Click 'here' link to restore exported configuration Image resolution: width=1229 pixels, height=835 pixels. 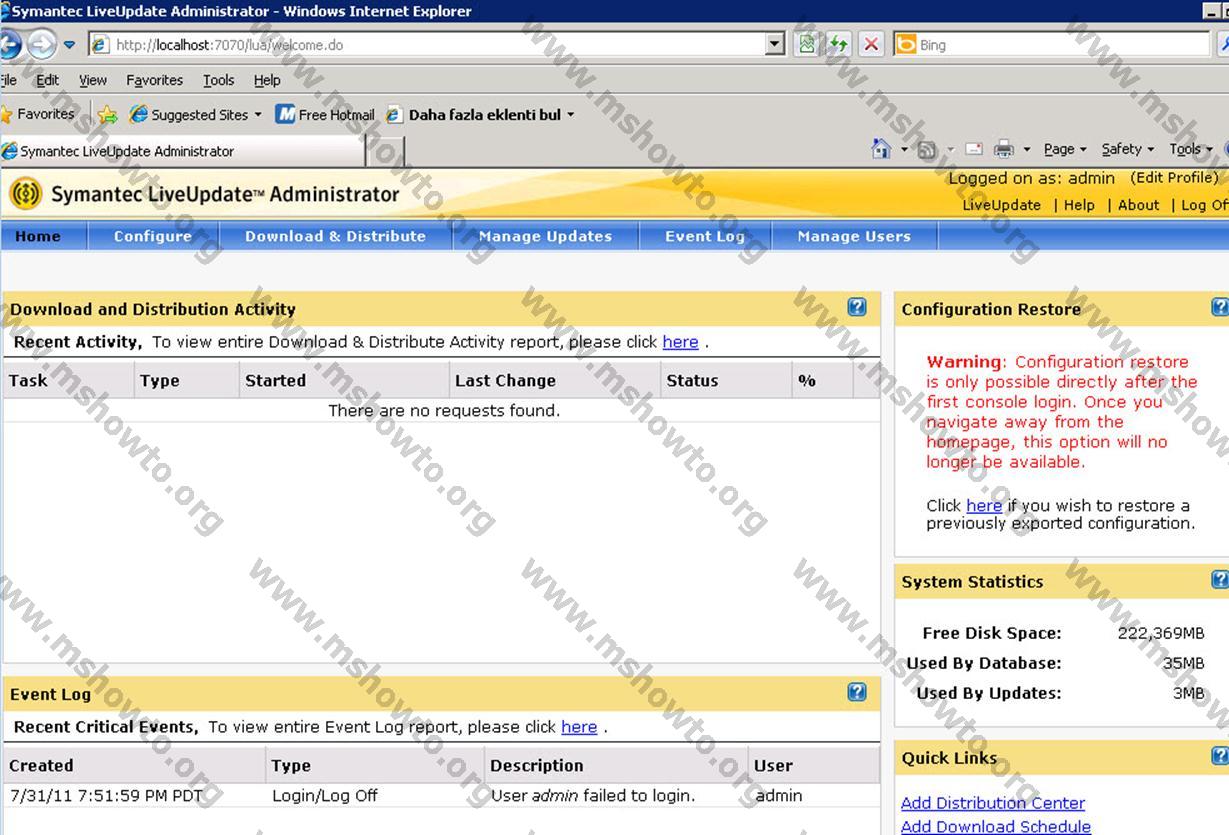pos(984,506)
